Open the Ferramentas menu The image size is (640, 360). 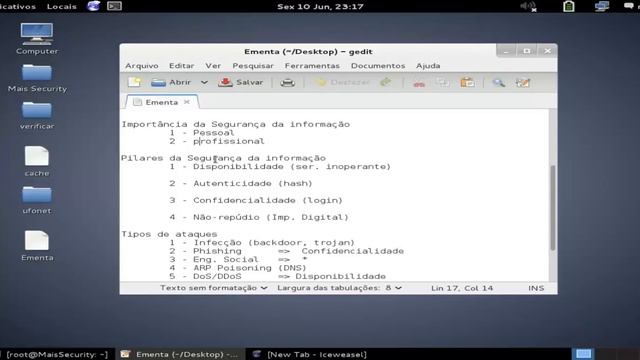[312, 66]
